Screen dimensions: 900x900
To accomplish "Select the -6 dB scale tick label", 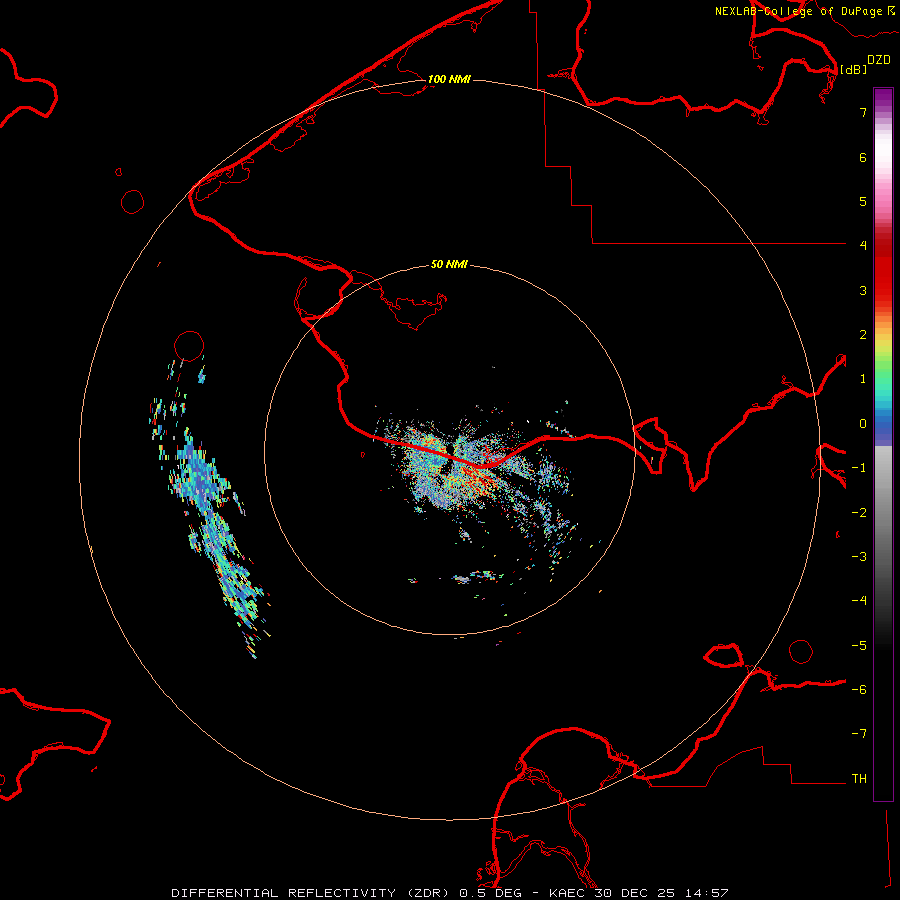I will [859, 690].
